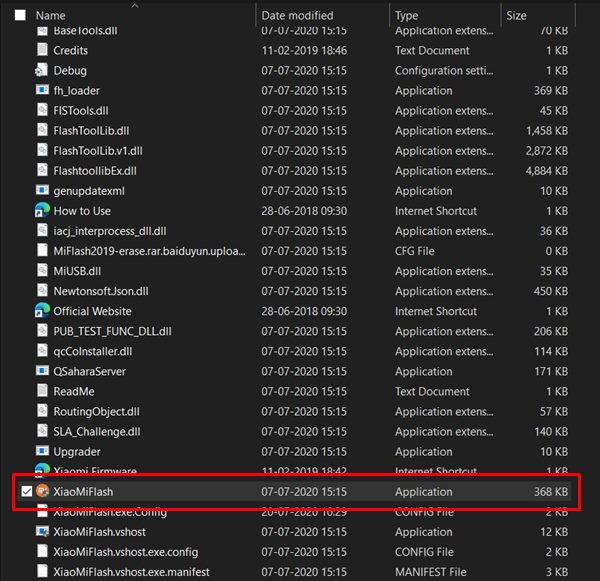The image size is (600, 581).
Task: Select the file name FlashToolLib.v1.dll
Action: coord(98,151)
